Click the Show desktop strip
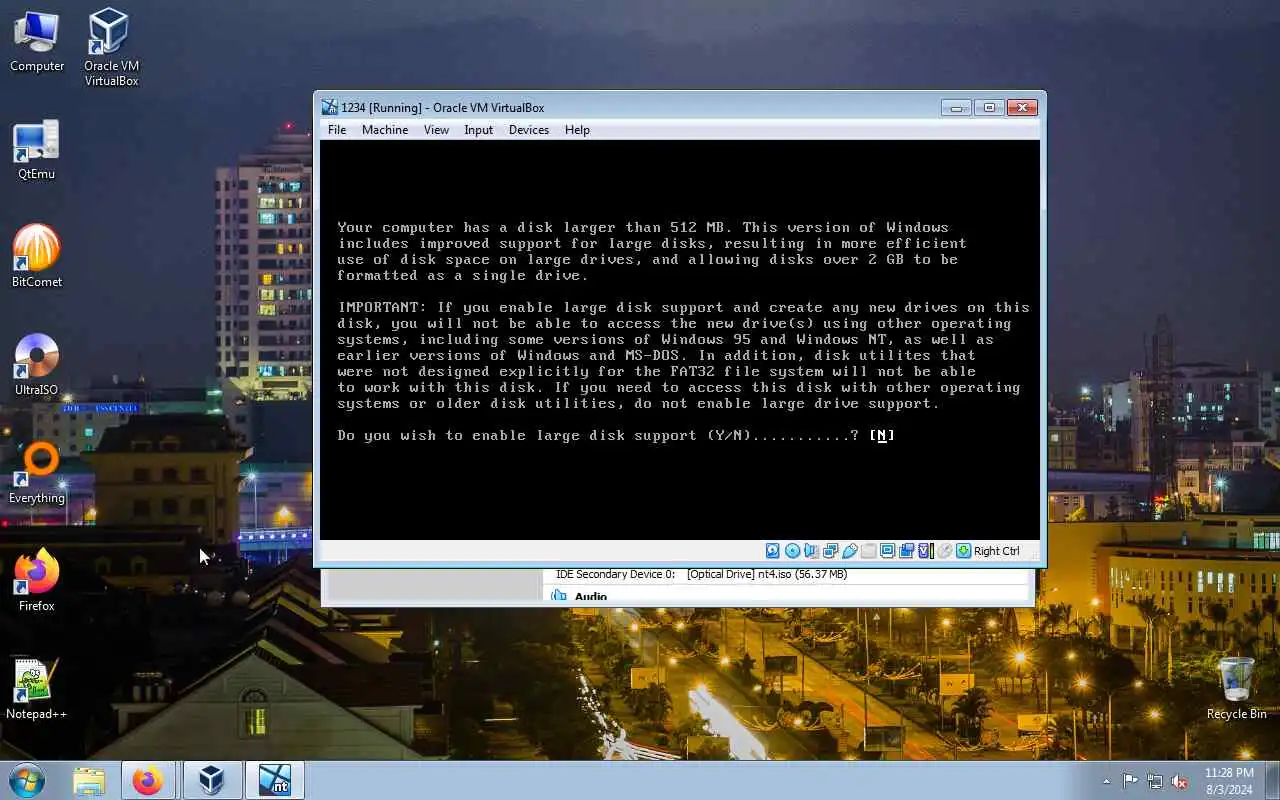The height and width of the screenshot is (800, 1280). pyautogui.click(x=1273, y=780)
